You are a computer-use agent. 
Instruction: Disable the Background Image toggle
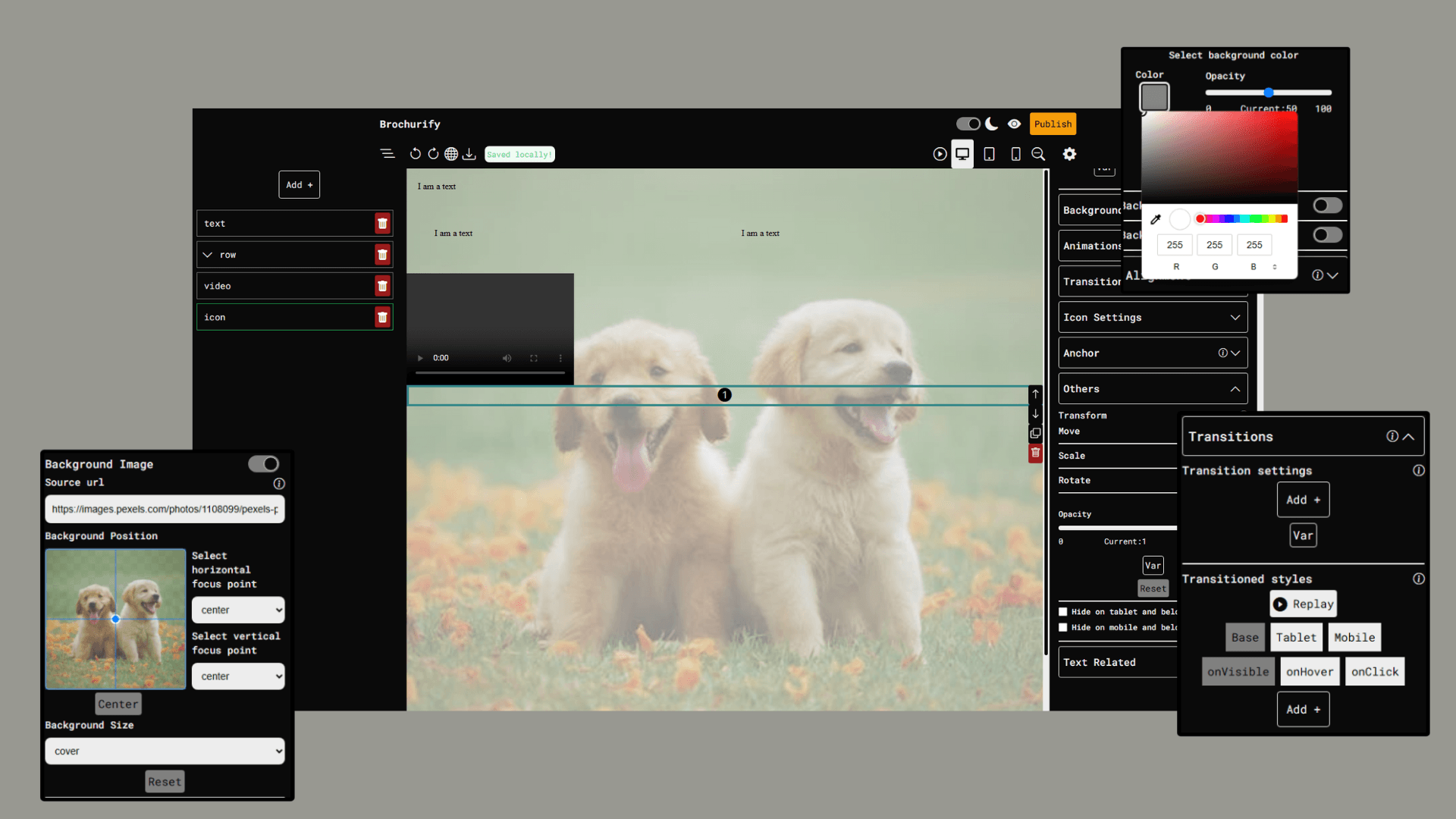263,463
